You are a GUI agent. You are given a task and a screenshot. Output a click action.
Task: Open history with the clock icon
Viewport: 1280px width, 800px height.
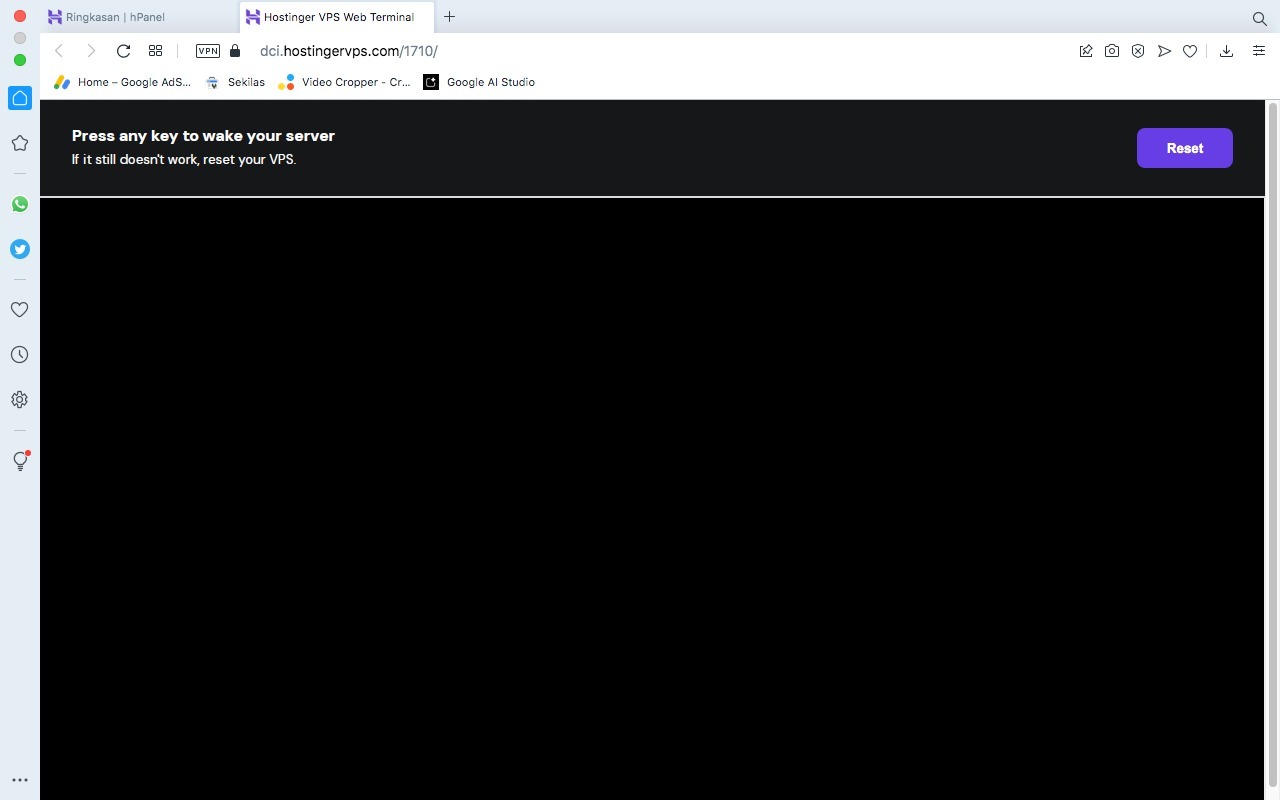click(x=19, y=355)
